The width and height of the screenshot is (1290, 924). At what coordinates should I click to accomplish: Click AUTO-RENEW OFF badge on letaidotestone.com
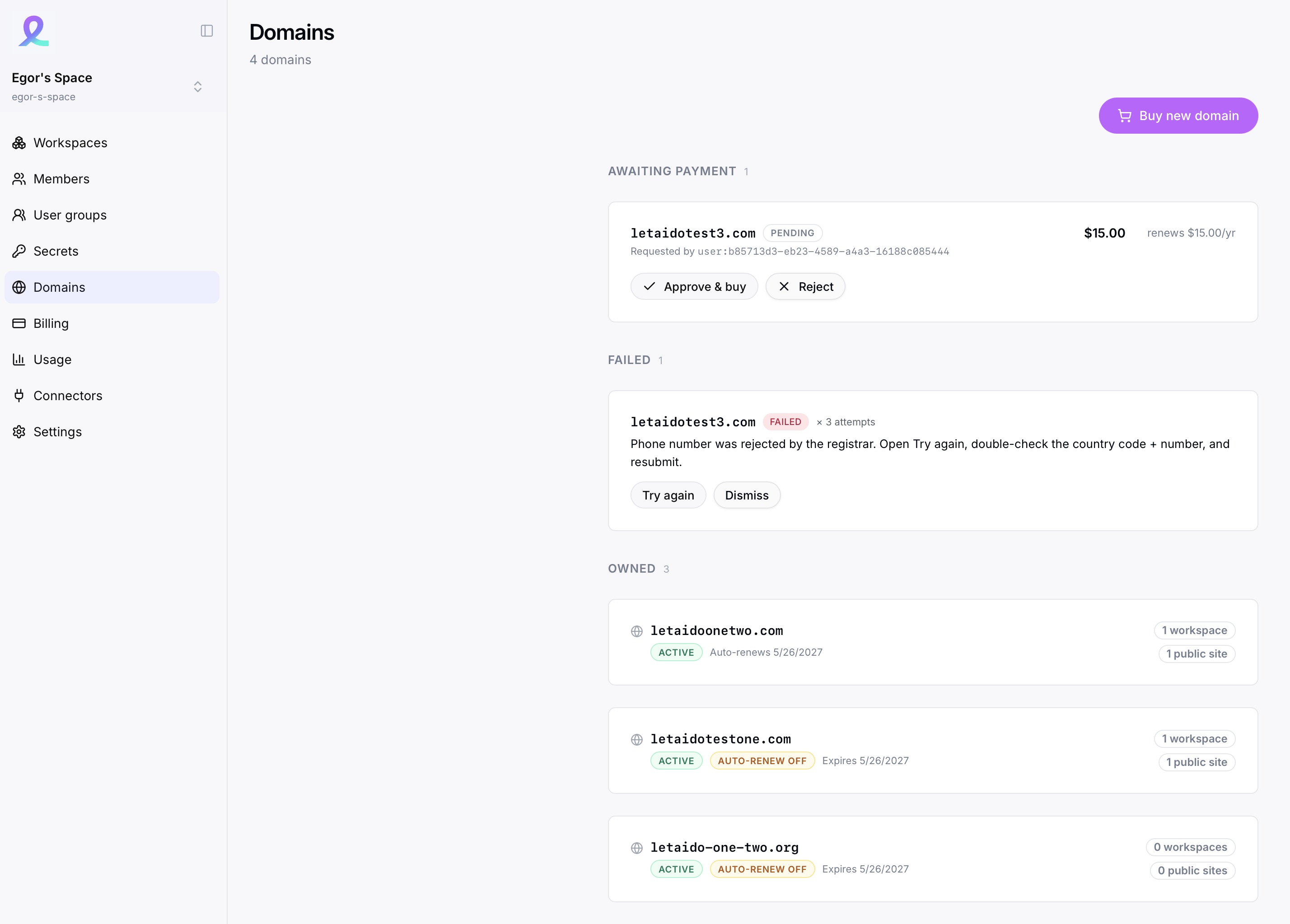[x=762, y=761]
